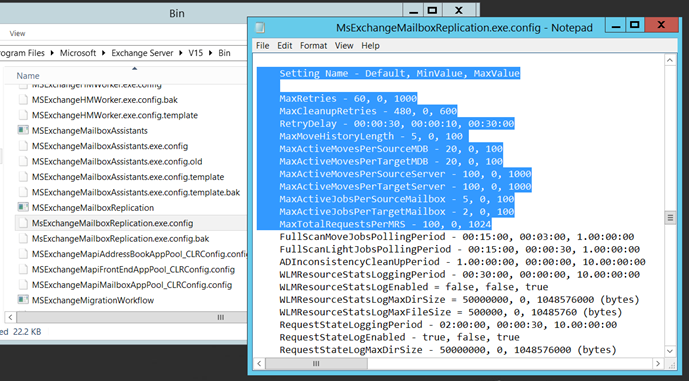Click file icon of MSExchangeHMWorker.exe.config.bak
Image resolution: width=689 pixels, height=381 pixels.
(23, 99)
